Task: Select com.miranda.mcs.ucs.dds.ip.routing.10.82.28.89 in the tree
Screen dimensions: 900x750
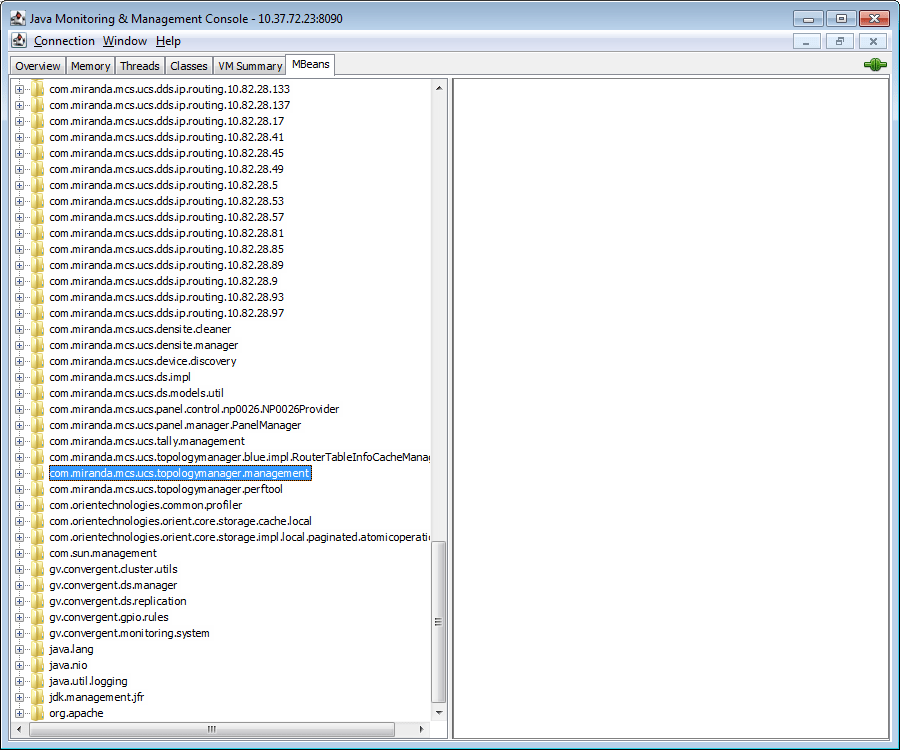Action: click(x=166, y=265)
